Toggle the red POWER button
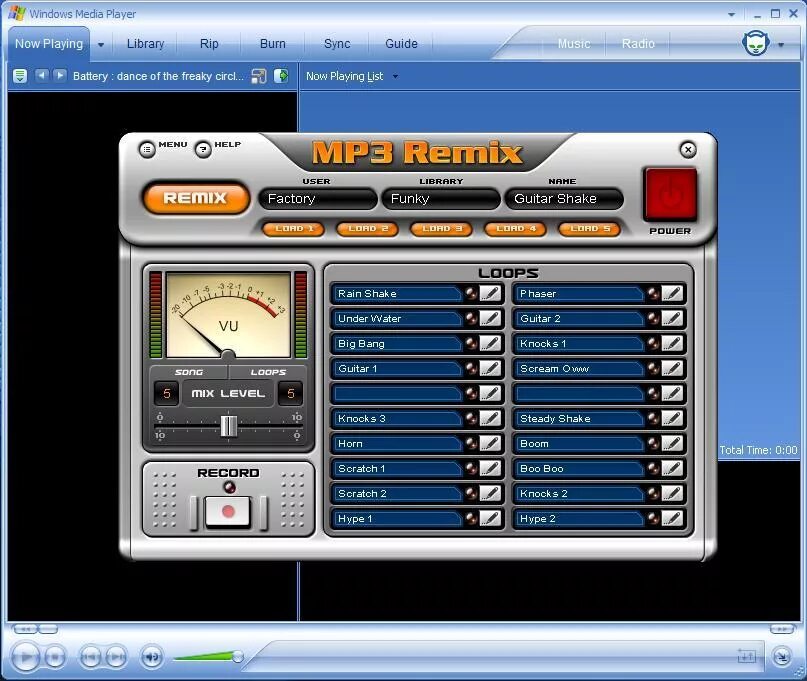The image size is (807, 681). (670, 194)
